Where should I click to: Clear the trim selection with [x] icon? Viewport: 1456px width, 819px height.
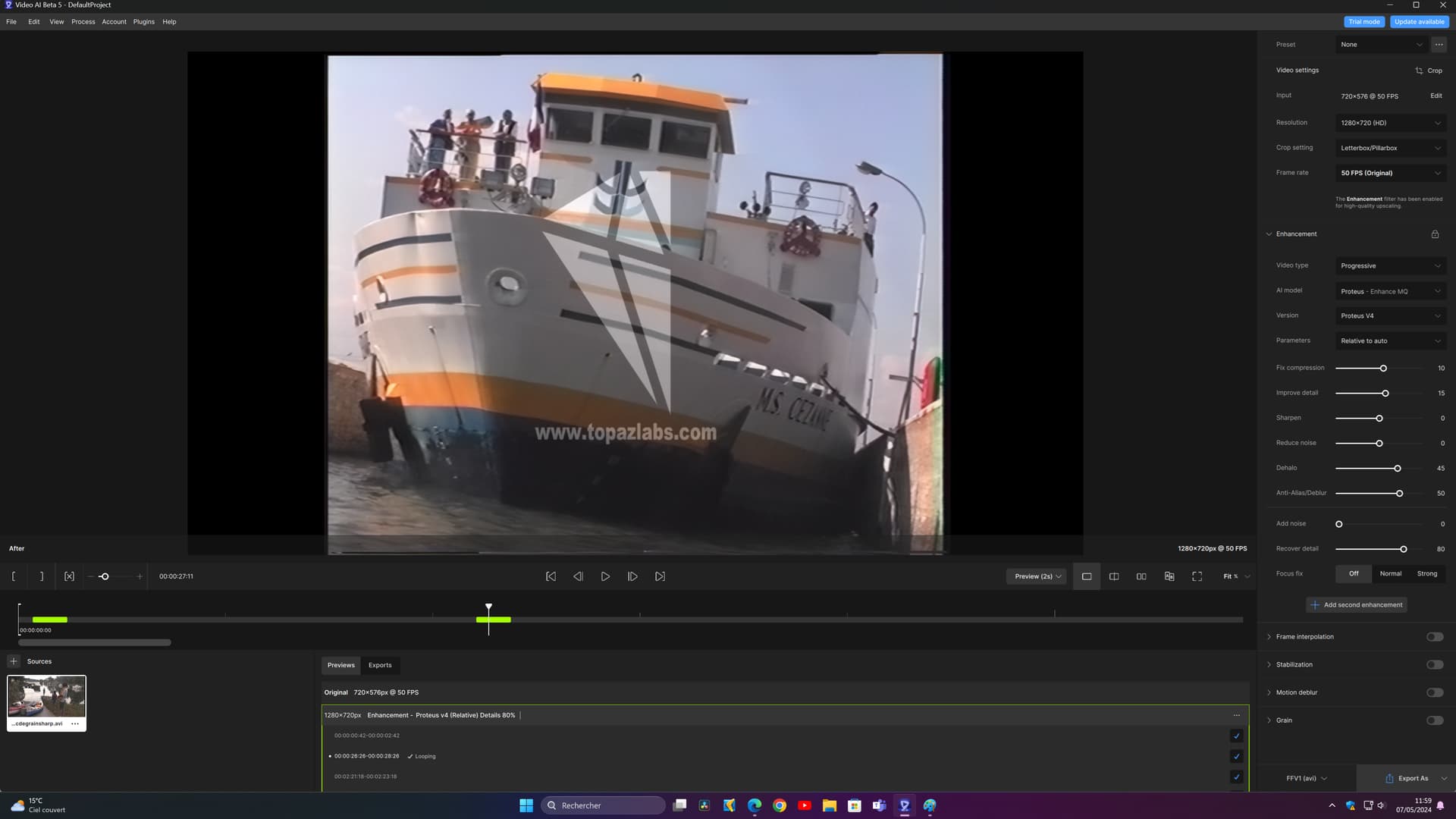point(69,576)
